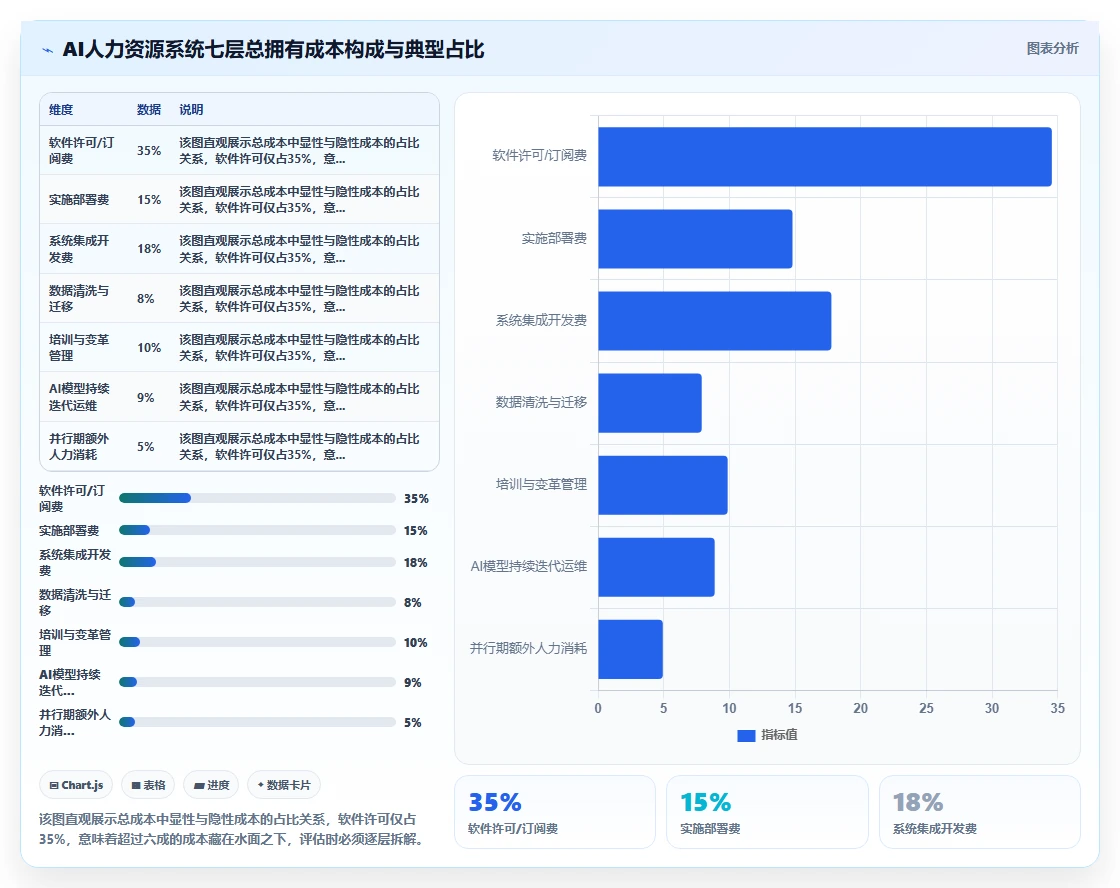The width and height of the screenshot is (1120, 888).
Task: Click the 数据清洗与迁移 table row label
Action: [79, 299]
